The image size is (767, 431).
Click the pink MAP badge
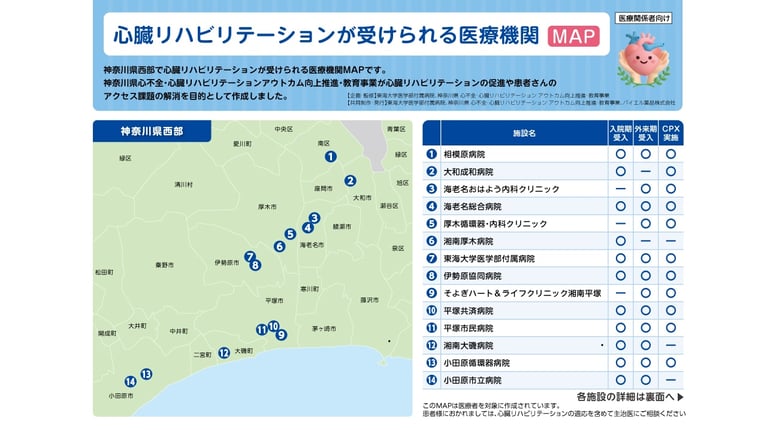point(573,36)
